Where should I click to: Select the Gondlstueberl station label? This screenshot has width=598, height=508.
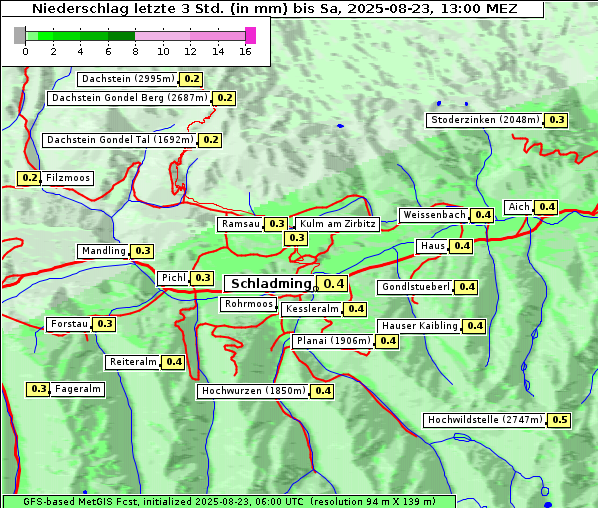tap(416, 287)
